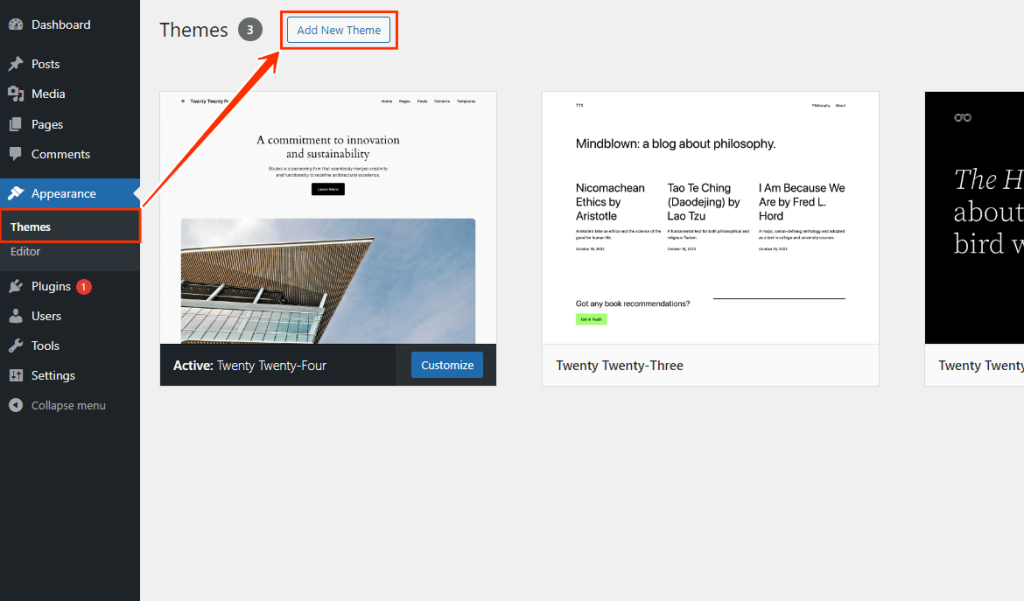
Task: Click the Plugins update count badge
Action: pos(84,287)
